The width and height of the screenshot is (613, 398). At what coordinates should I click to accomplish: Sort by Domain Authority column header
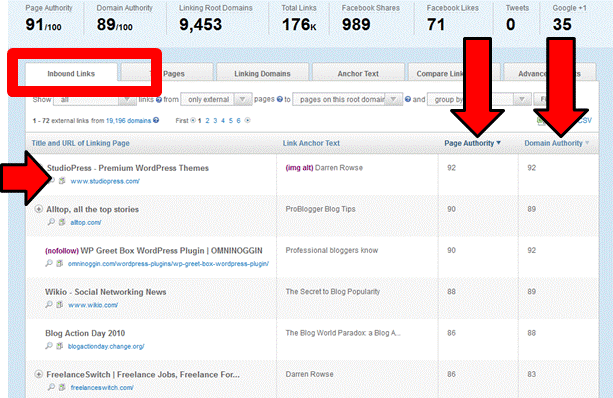coord(556,143)
